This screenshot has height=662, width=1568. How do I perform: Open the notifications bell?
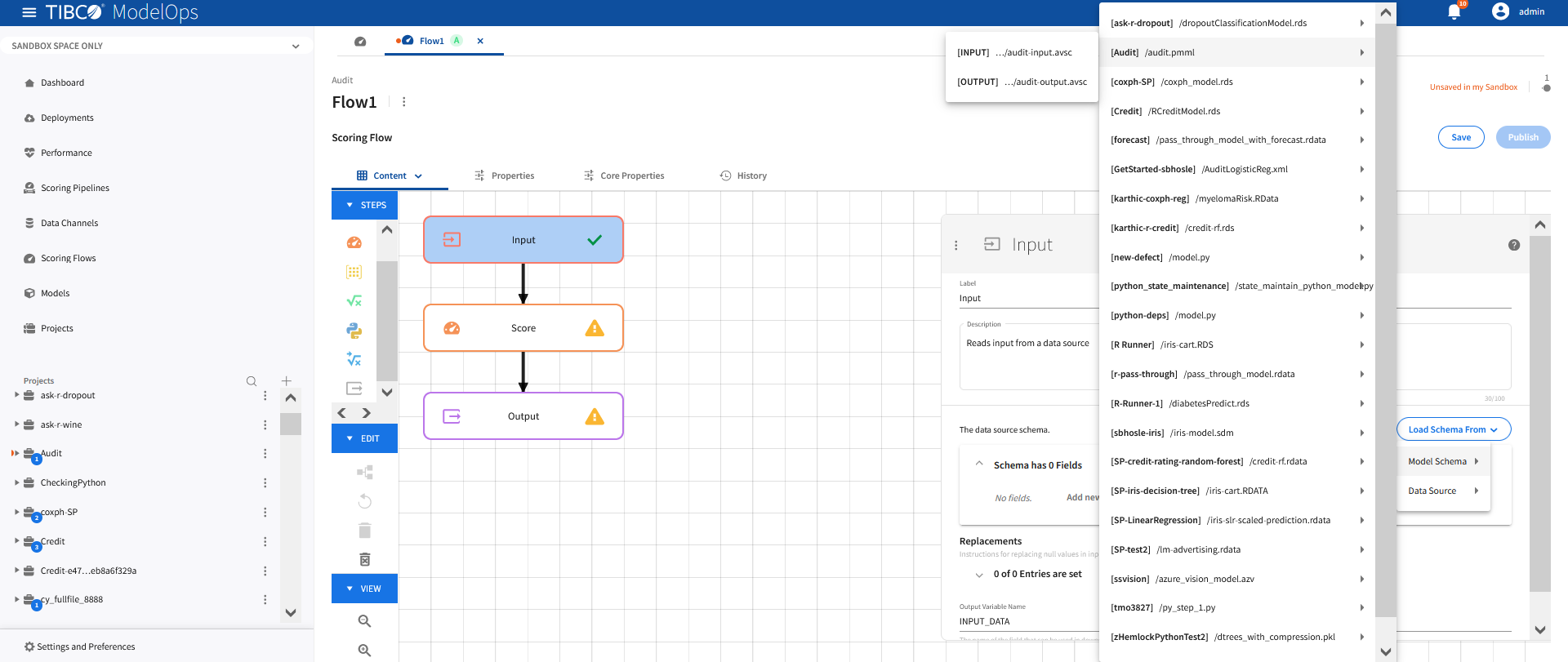(x=1454, y=11)
